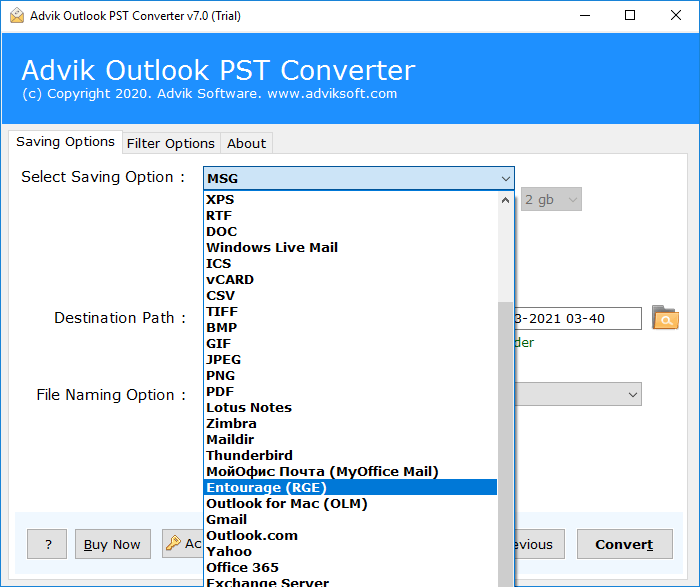
Task: Choose Office 365 option
Action: [x=350, y=567]
